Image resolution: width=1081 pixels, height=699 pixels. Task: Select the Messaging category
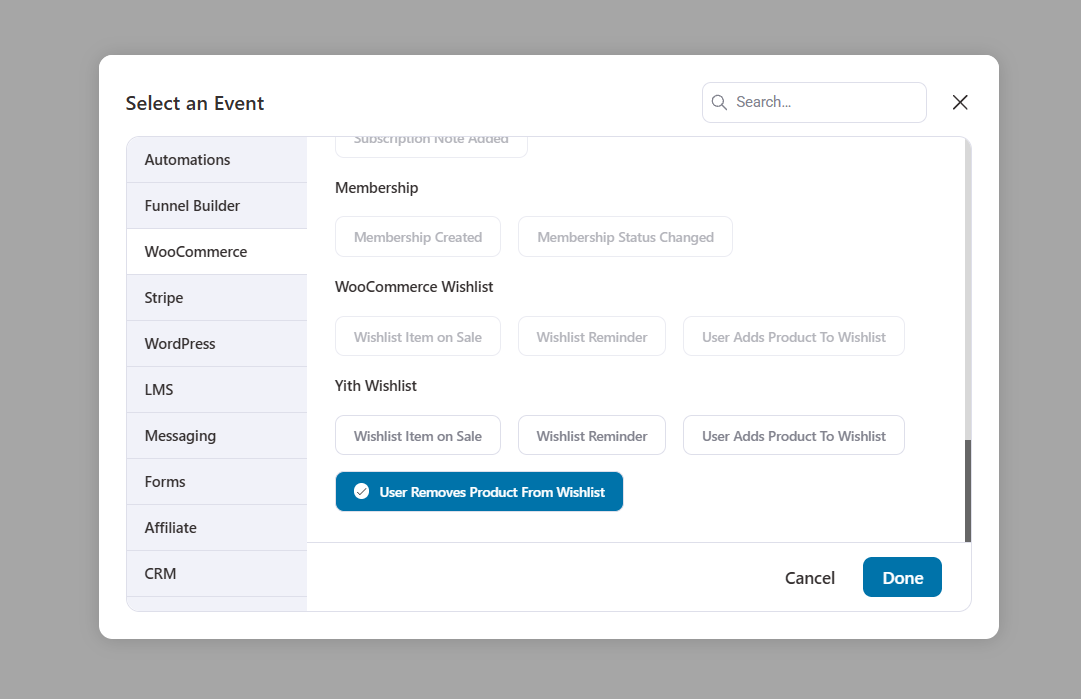pos(216,436)
